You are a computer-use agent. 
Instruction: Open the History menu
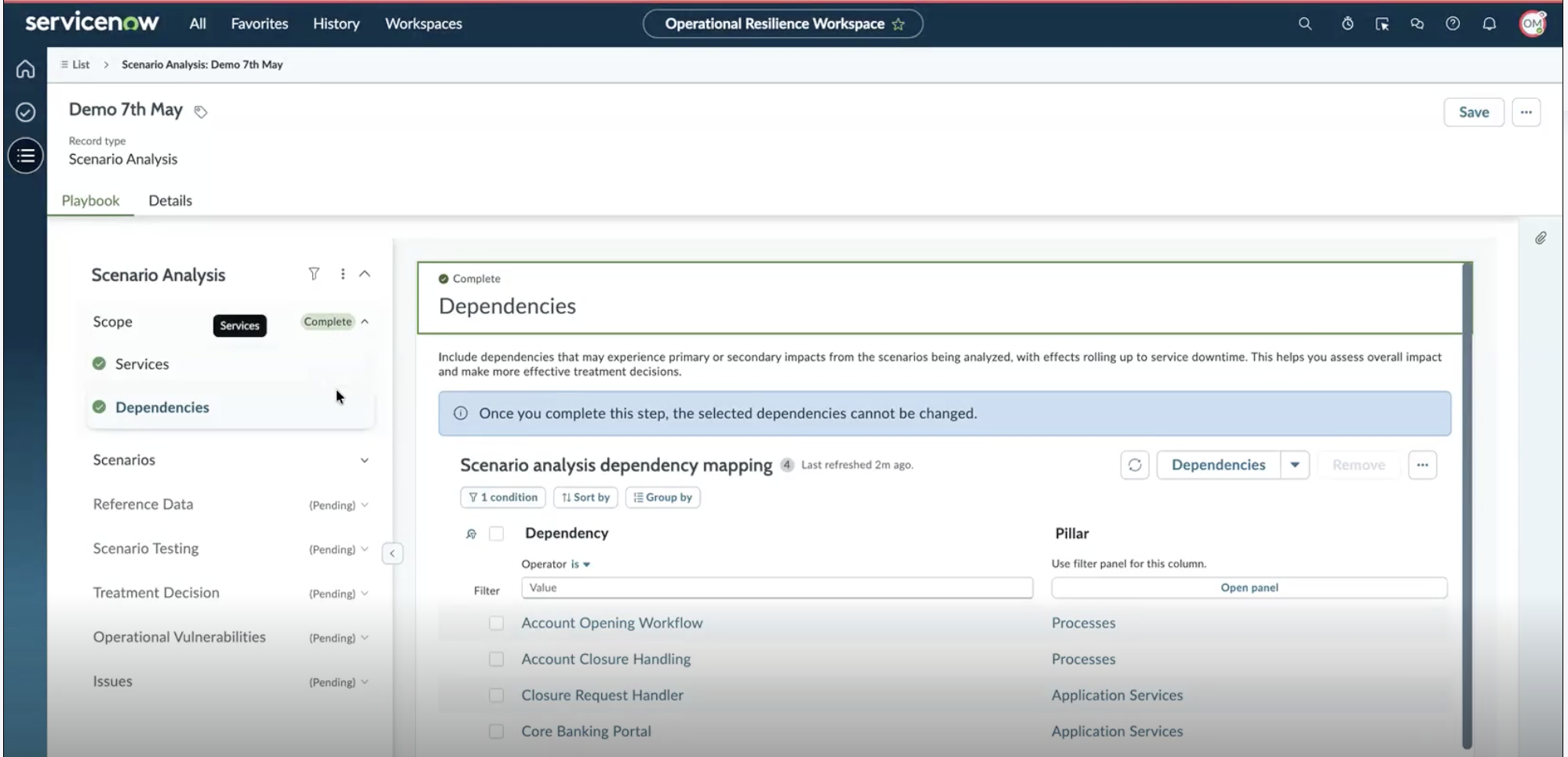coord(336,24)
